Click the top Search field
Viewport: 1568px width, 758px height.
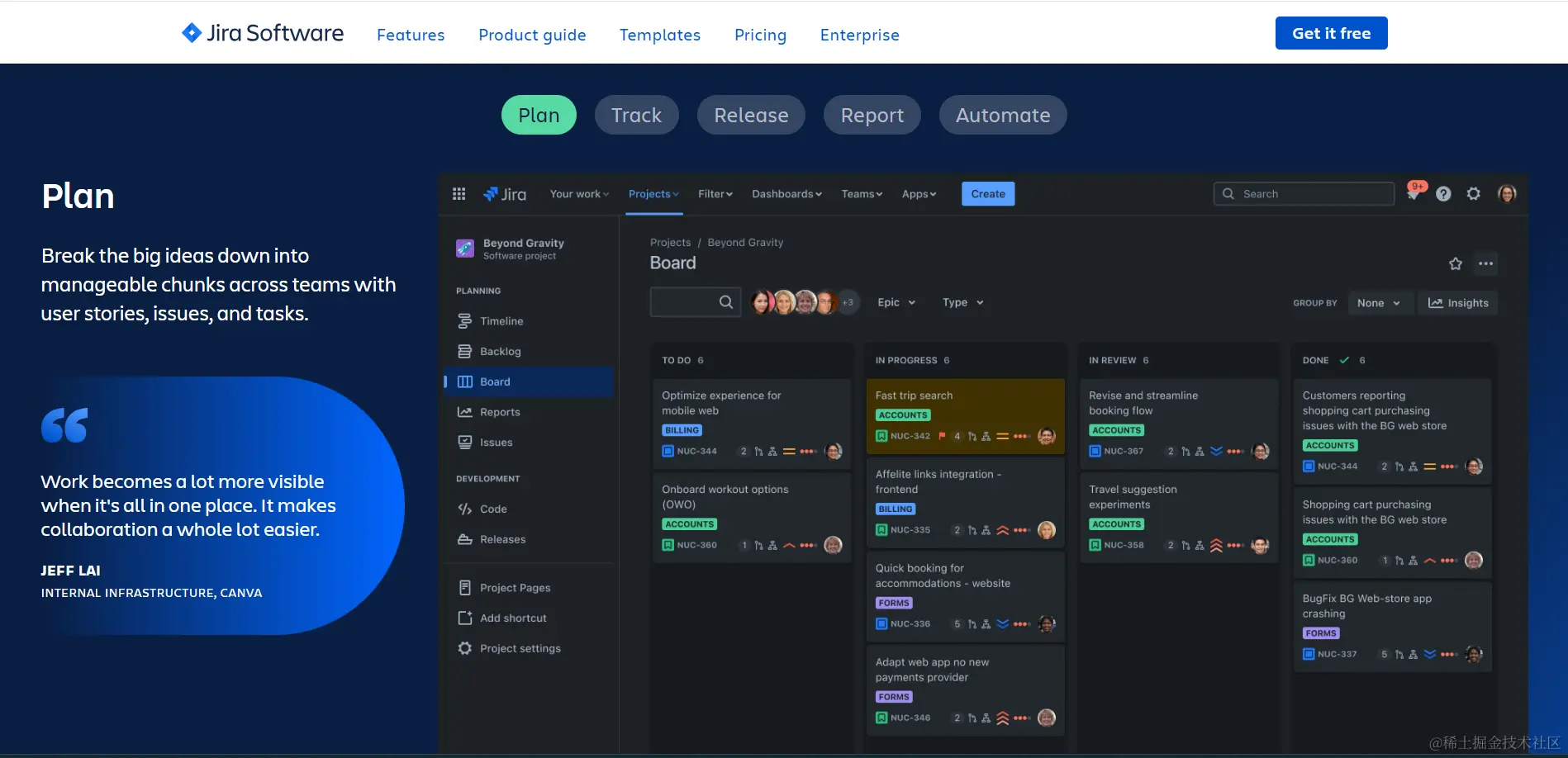1304,194
